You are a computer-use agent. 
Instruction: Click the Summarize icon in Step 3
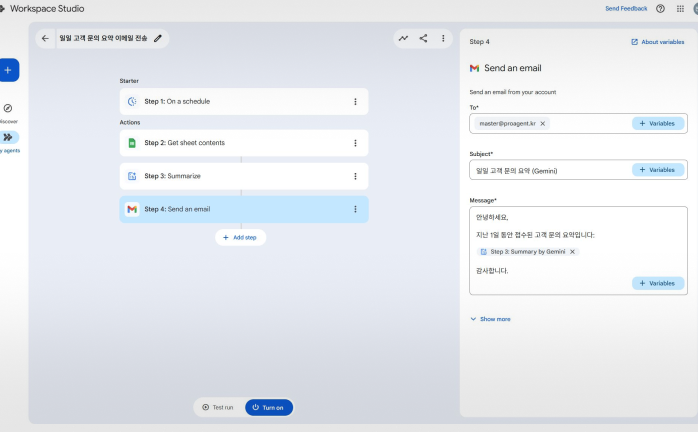coord(132,176)
